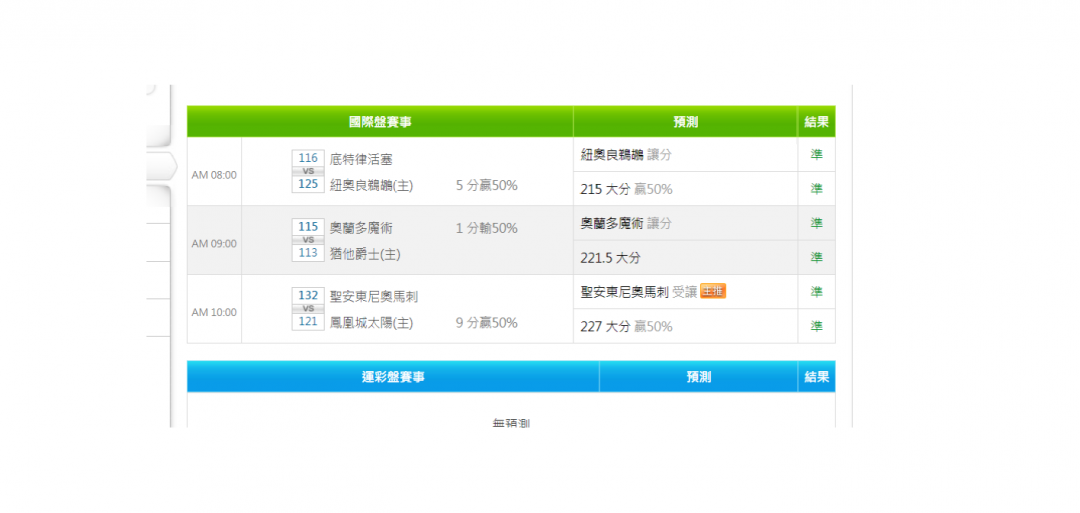Screen dimensions: 1080x513
Task: Open team 奧蘭多魔術 in match column
Action: tap(361, 229)
